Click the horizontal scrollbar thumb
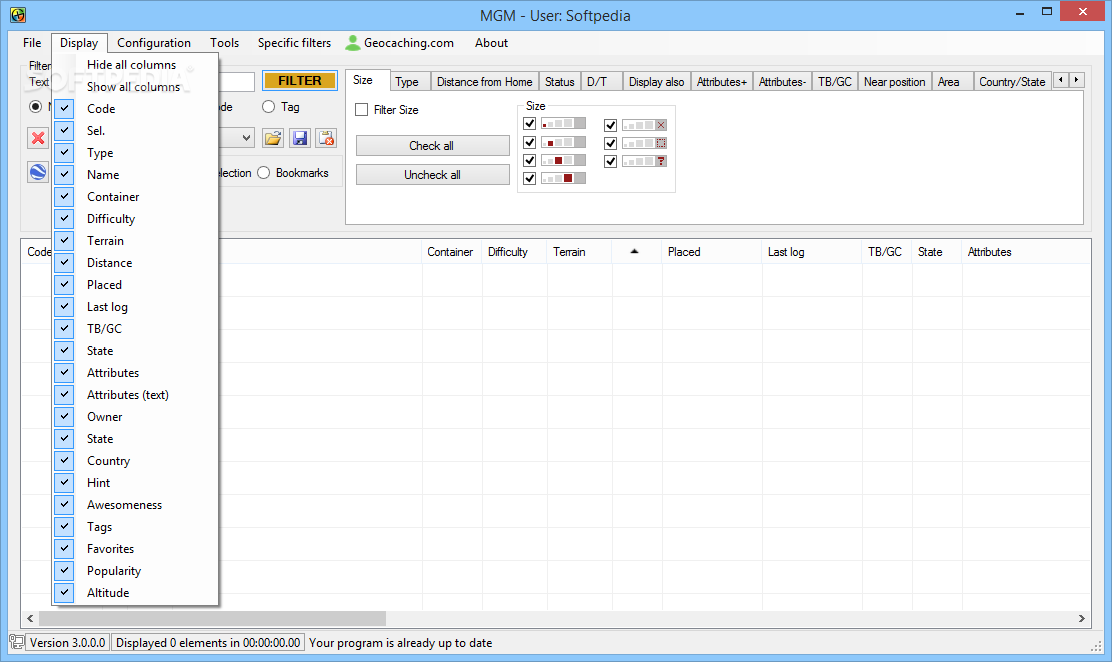 click(x=211, y=619)
